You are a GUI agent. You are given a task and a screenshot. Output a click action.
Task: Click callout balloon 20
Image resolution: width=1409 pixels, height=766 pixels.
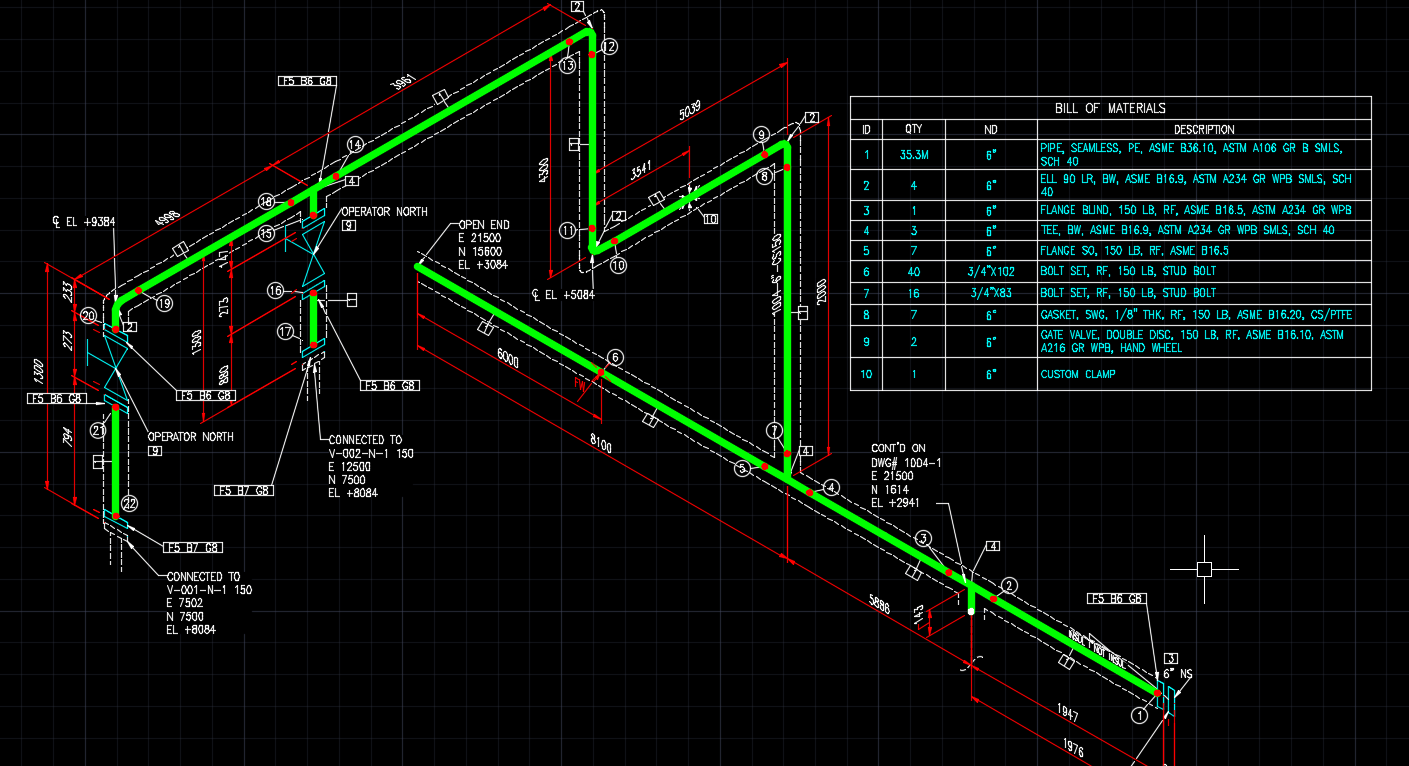point(88,316)
